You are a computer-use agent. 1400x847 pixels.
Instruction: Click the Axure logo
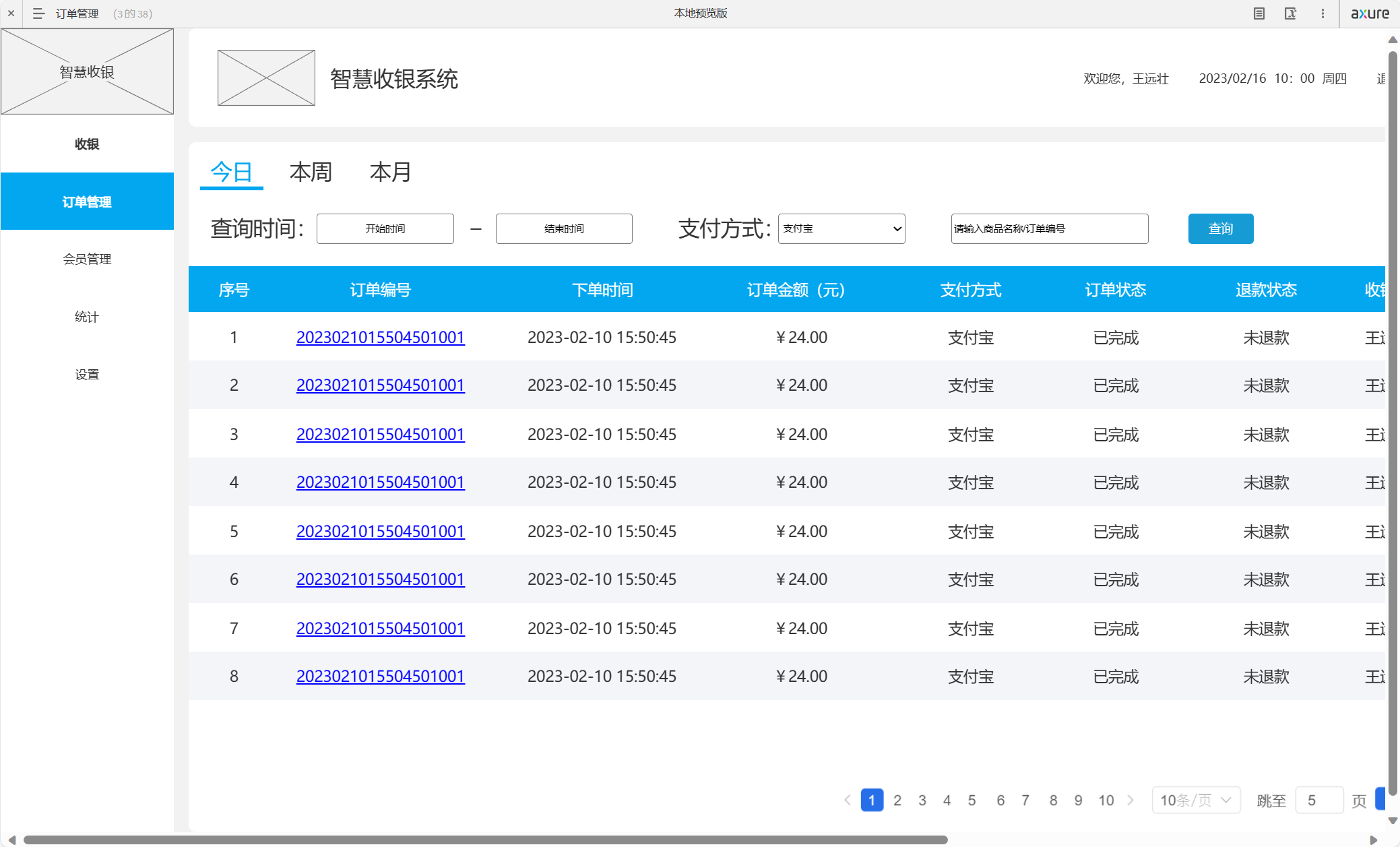1370,13
